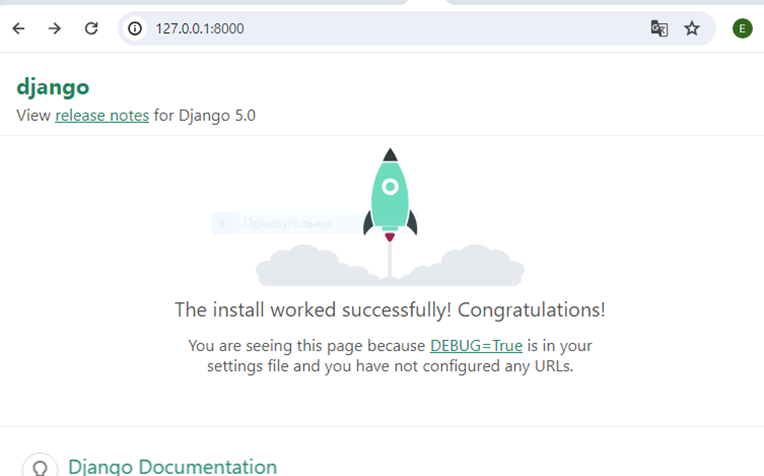The width and height of the screenshot is (764, 476).
Task: Open the translate page icon
Action: (x=659, y=29)
